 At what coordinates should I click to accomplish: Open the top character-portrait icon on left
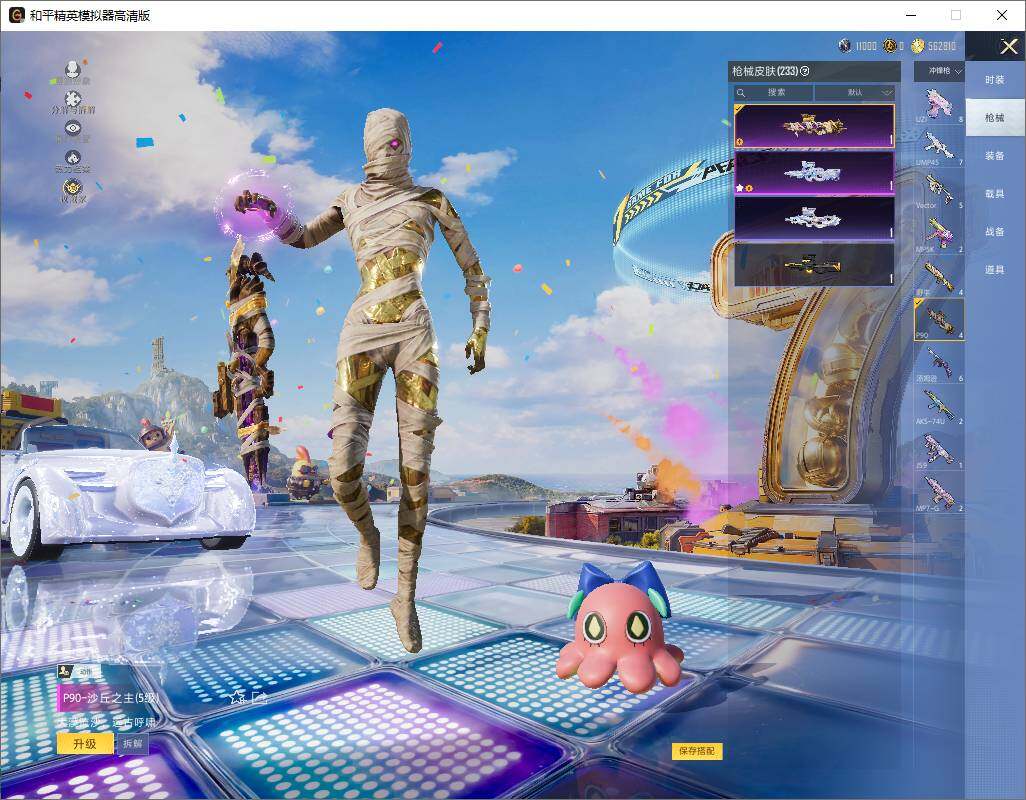click(x=73, y=69)
